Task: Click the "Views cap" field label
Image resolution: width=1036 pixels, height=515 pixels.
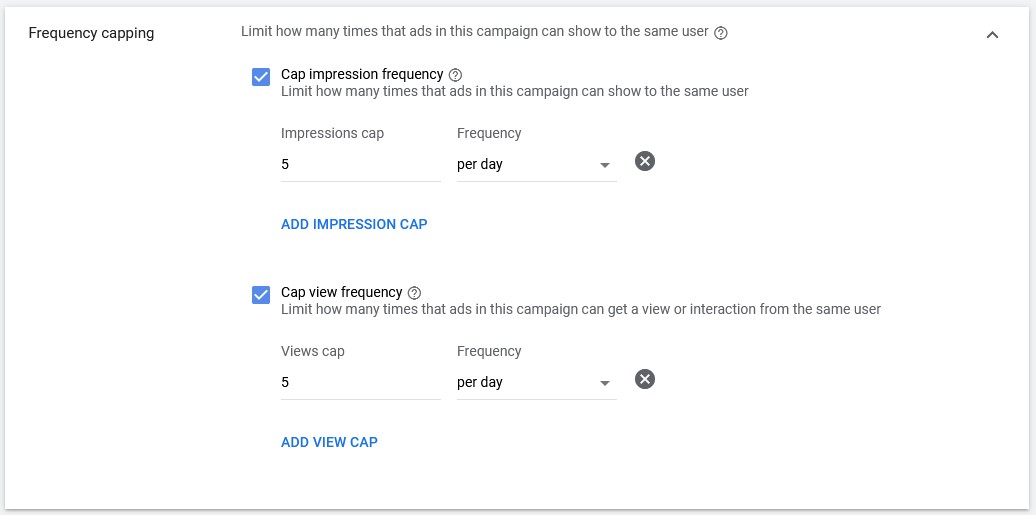Action: pos(313,351)
